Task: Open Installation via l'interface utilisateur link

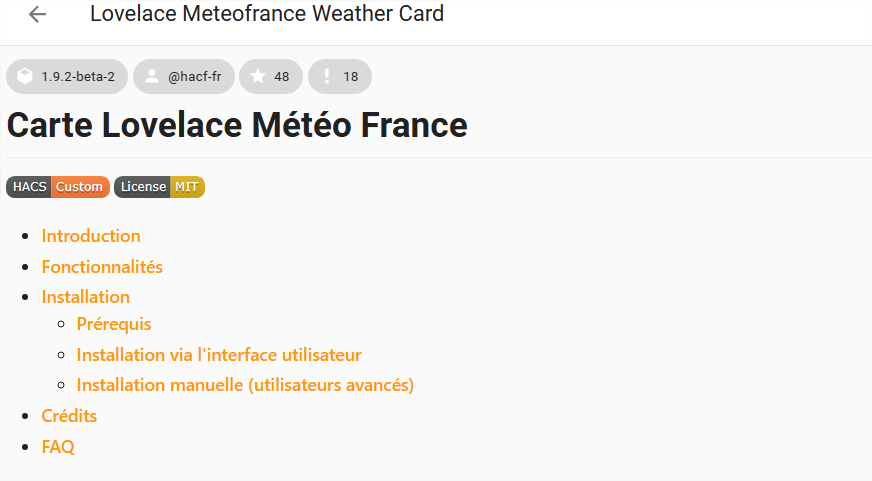Action: [219, 355]
